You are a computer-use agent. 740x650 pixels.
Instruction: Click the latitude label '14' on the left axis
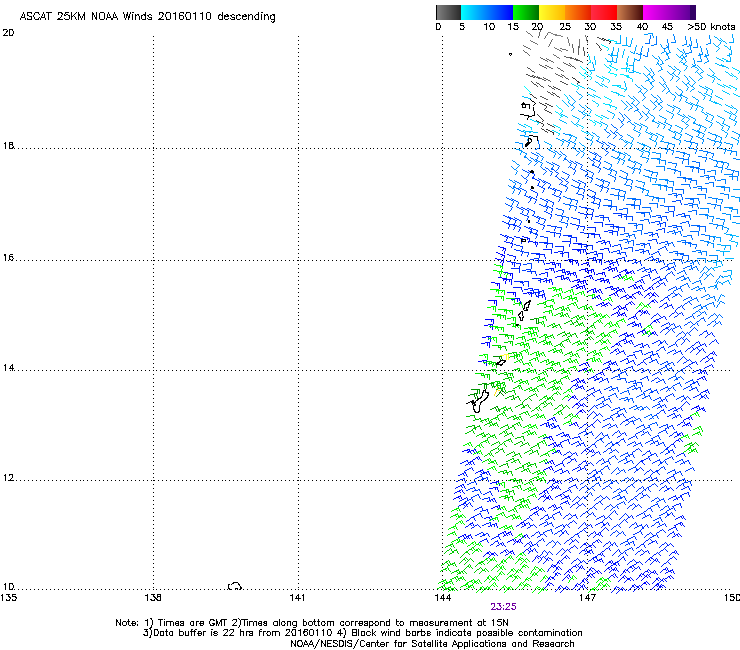[x=8, y=368]
